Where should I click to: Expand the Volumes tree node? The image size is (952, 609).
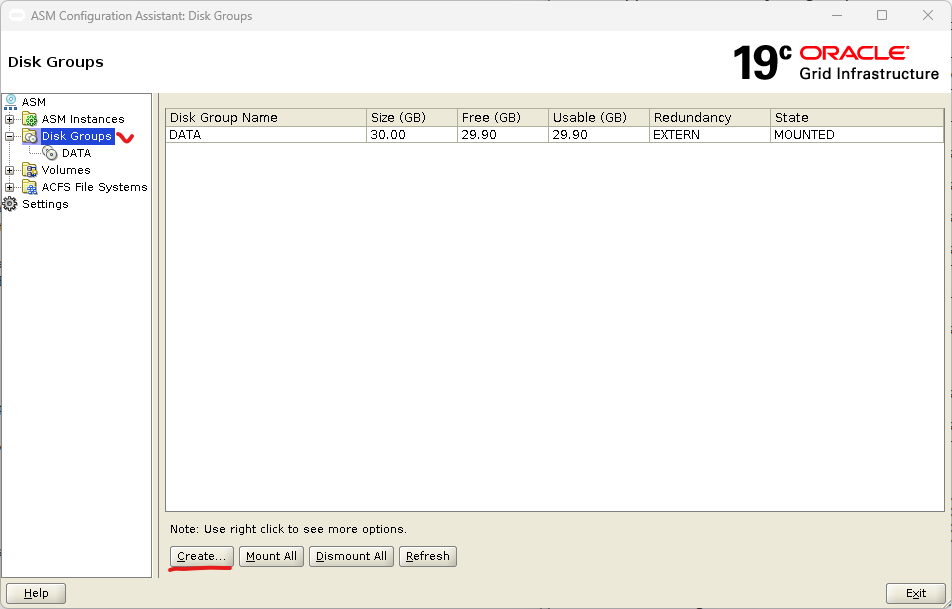coord(10,170)
